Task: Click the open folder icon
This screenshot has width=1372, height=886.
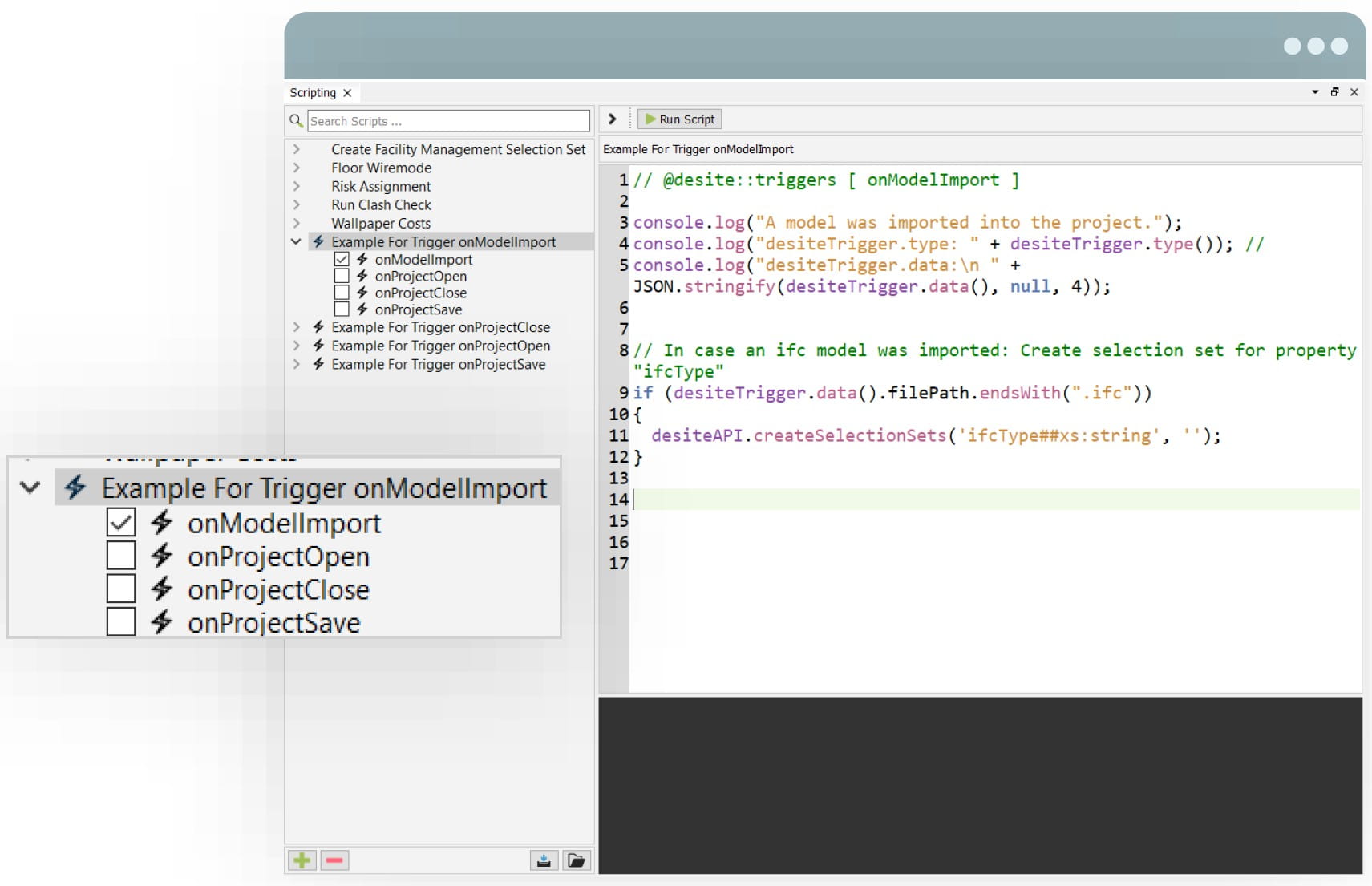Action: [x=576, y=860]
